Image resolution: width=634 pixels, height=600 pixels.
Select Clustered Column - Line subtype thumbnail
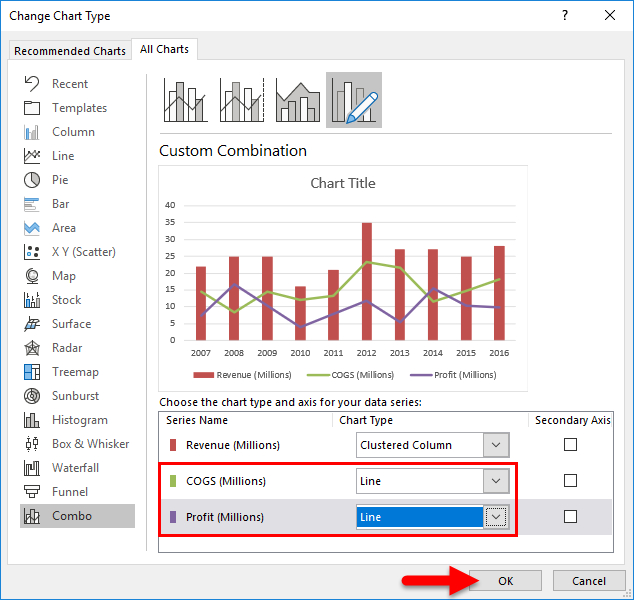tap(186, 100)
